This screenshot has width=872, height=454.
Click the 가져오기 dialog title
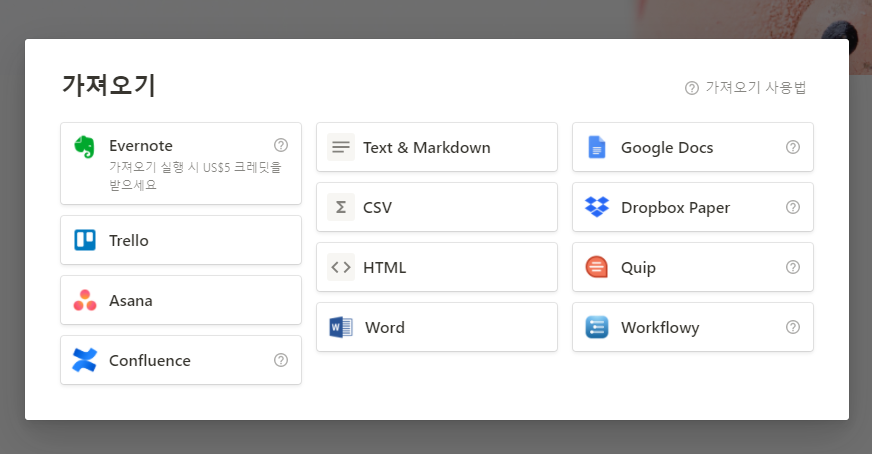click(x=108, y=86)
